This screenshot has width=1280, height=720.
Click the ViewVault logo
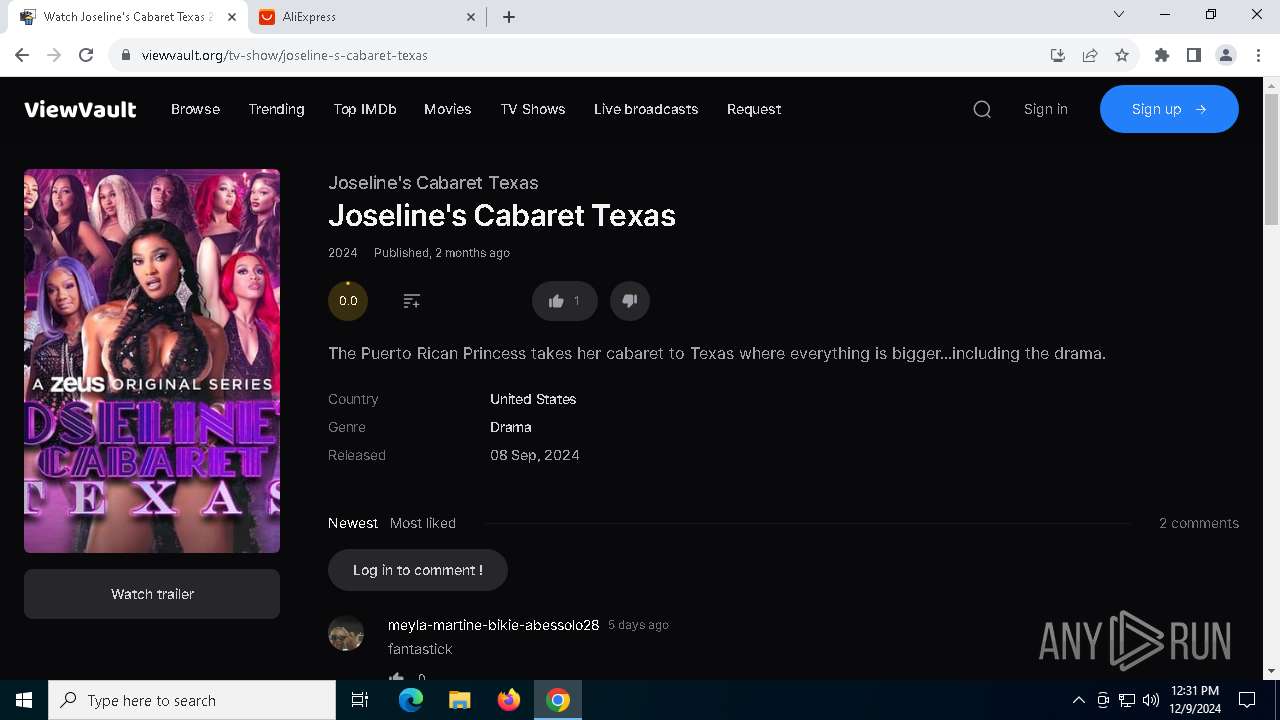pos(80,109)
